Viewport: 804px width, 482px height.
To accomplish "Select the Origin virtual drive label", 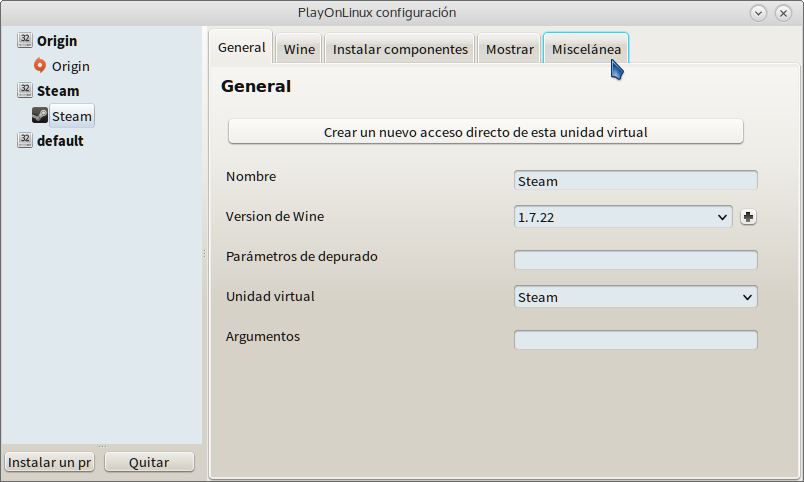I will [x=57, y=41].
